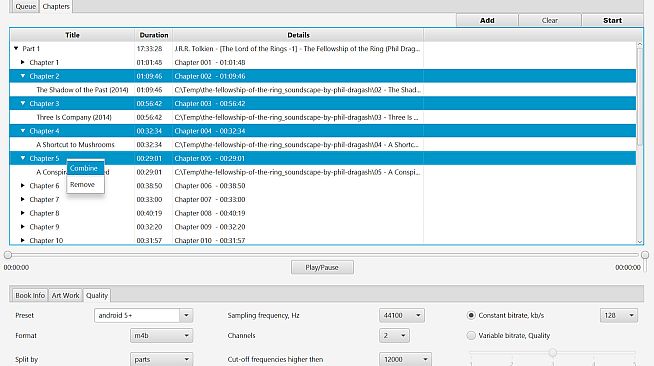This screenshot has width=654, height=366.
Task: Click the volume slider handle at right
Action: [x=645, y=255]
